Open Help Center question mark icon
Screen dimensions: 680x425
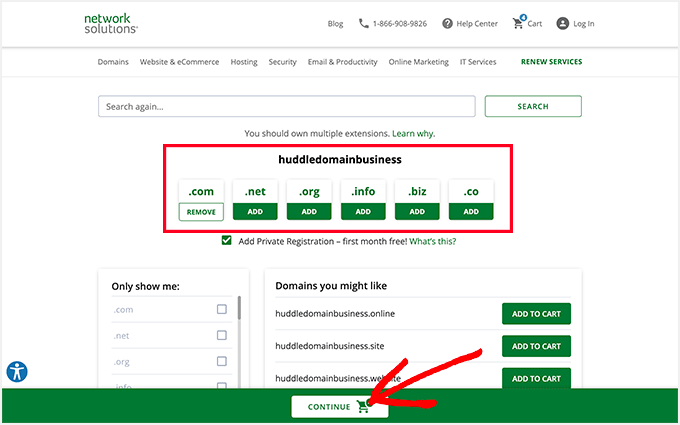coord(447,24)
